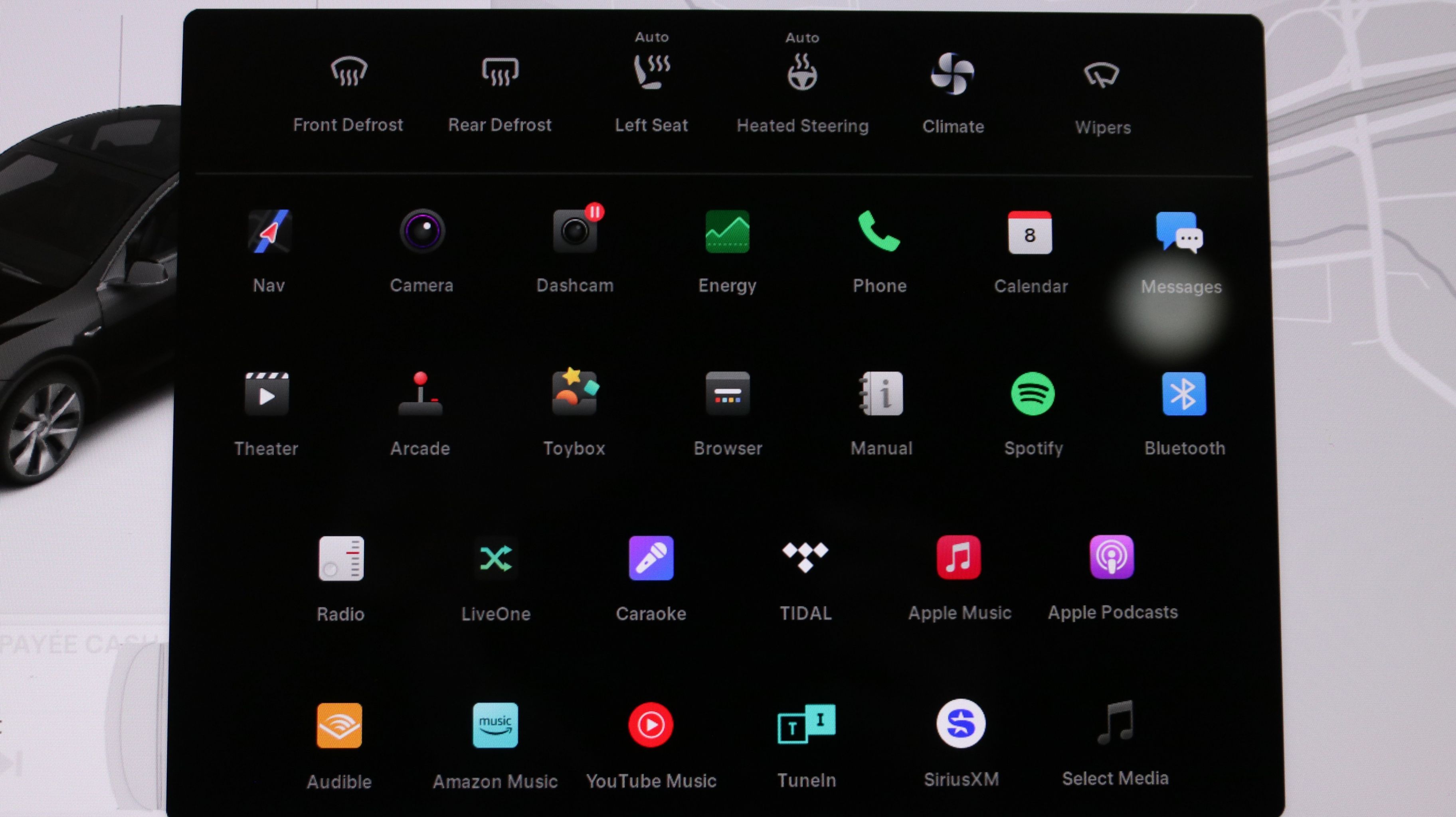Viewport: 1456px width, 817px height.
Task: Open the Nav app
Action: (269, 232)
